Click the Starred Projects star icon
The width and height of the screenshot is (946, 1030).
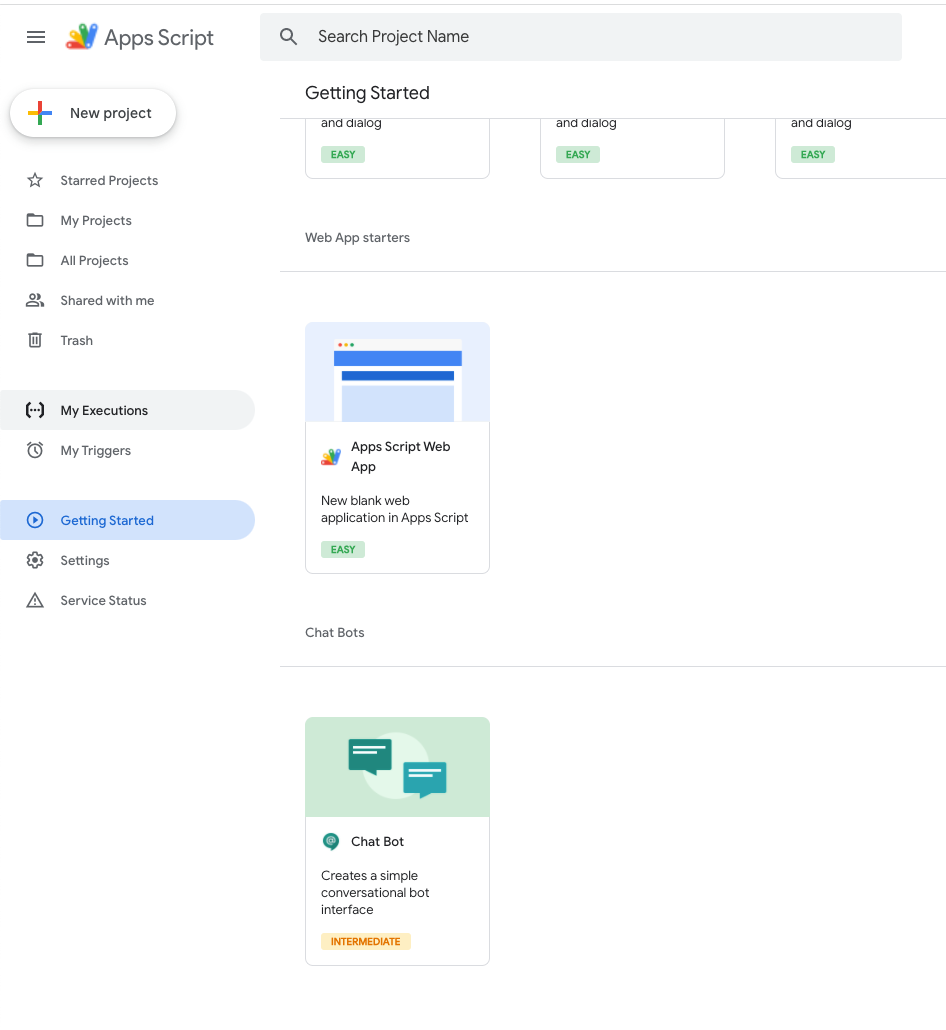coord(35,180)
